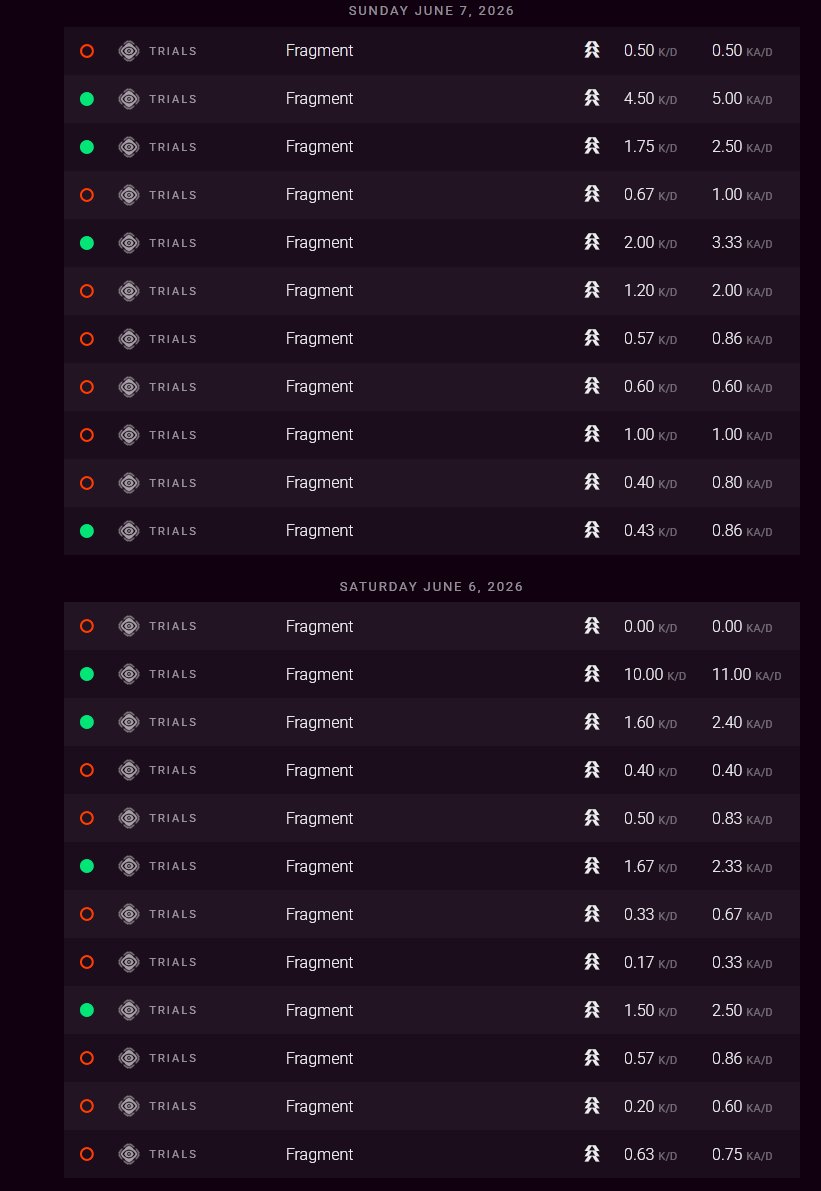
Task: Click the 1.00 K/D match row with 1.00 KA/D
Action: 431,434
